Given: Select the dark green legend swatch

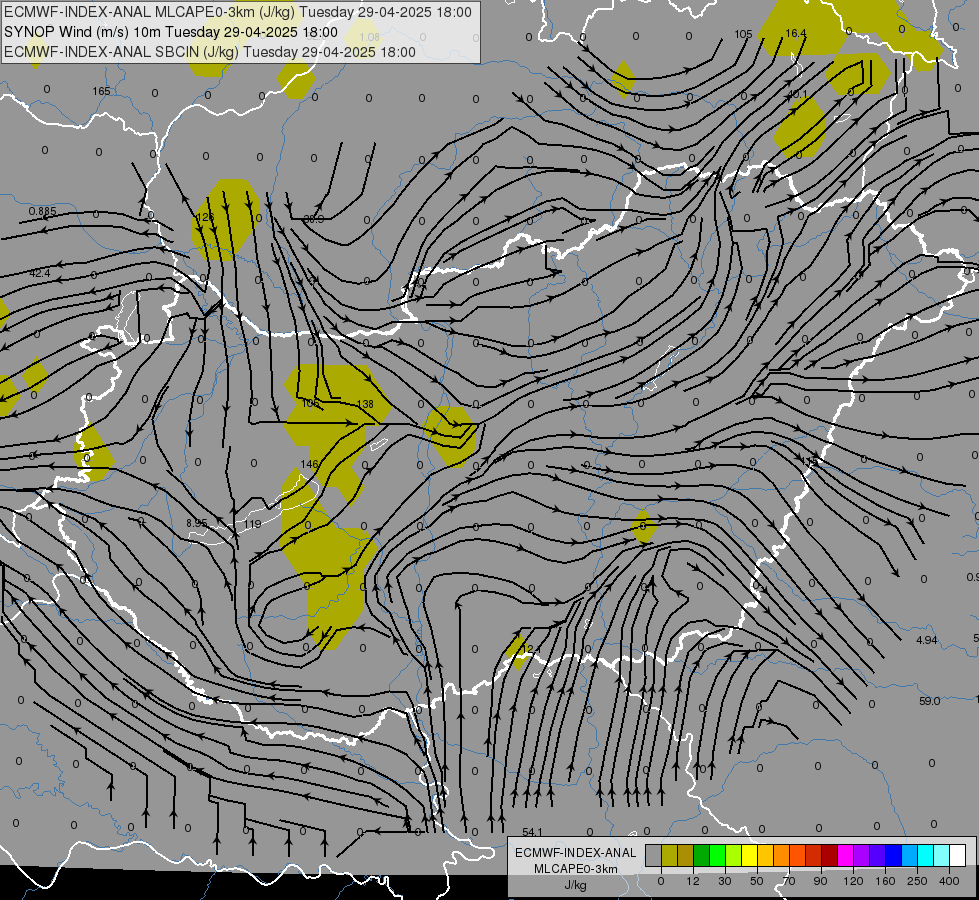Looking at the screenshot, I should (x=702, y=855).
